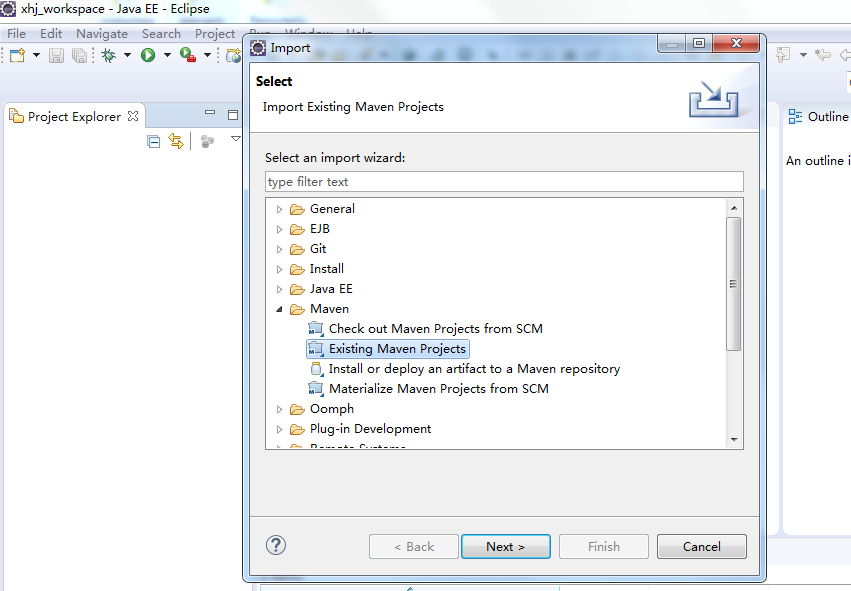Open the Navigate menu
The image size is (851, 591).
[x=102, y=34]
